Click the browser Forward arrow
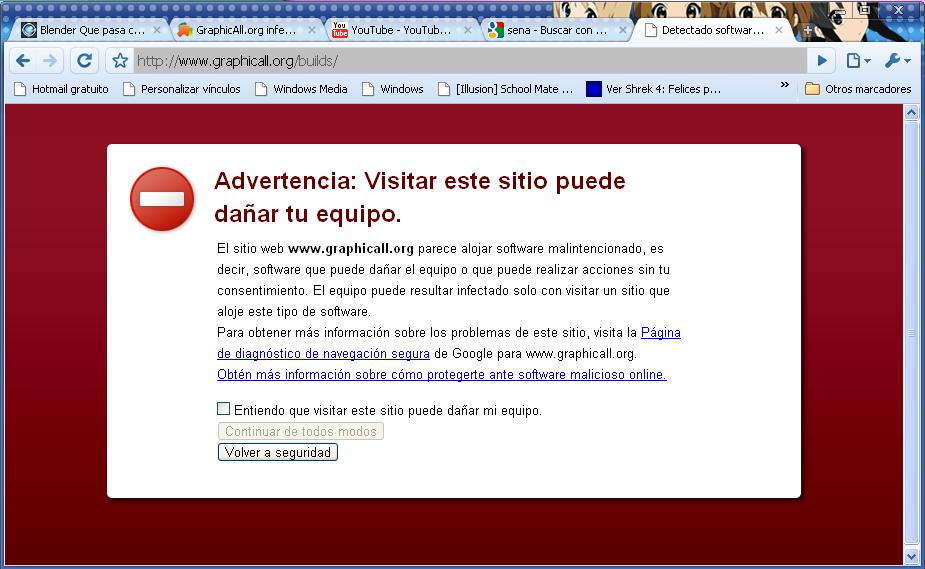925x569 pixels. (50, 60)
